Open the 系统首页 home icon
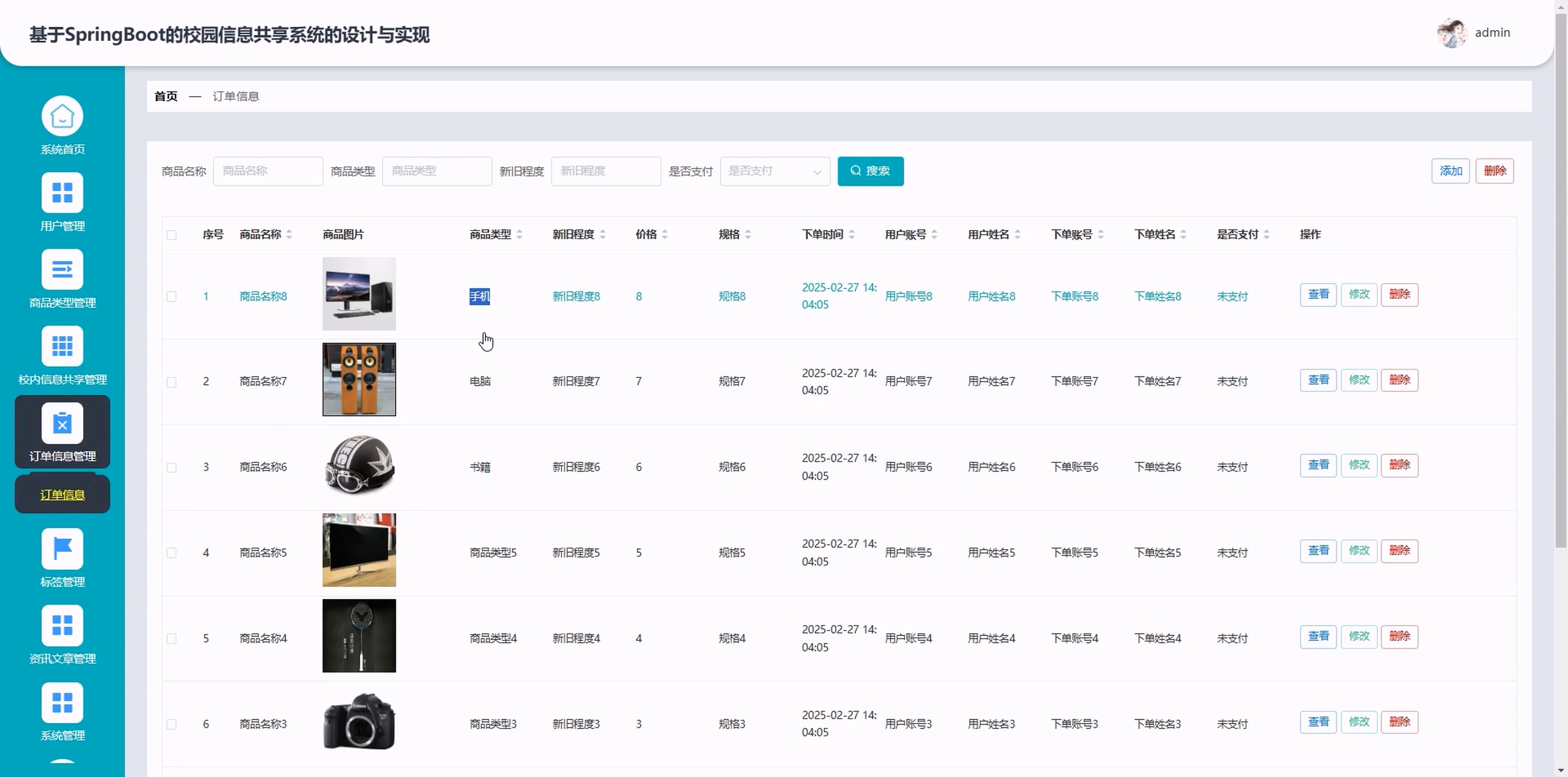 click(x=62, y=116)
